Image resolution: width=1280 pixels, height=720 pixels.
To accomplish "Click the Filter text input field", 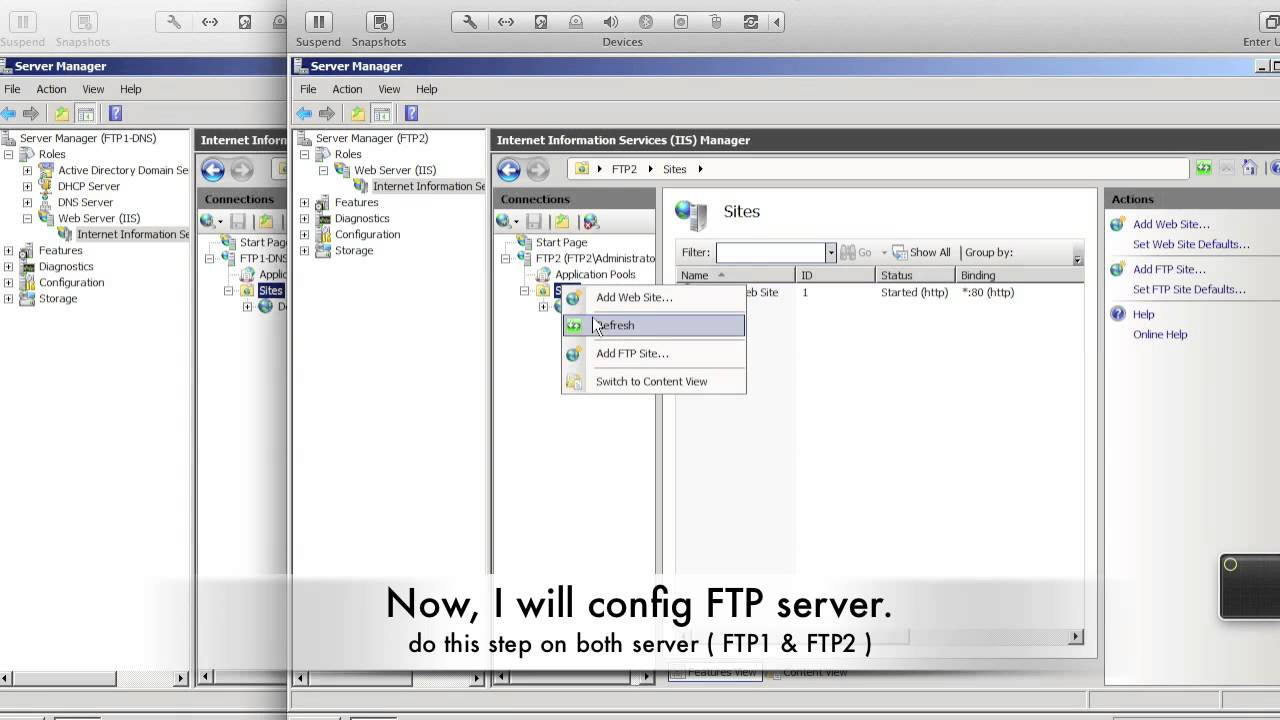I will pos(770,253).
